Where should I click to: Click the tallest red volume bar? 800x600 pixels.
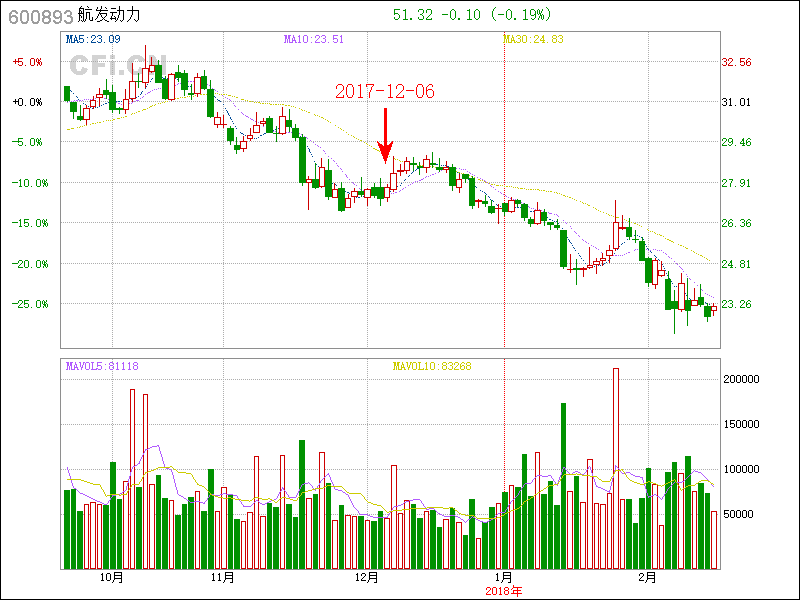(x=616, y=468)
